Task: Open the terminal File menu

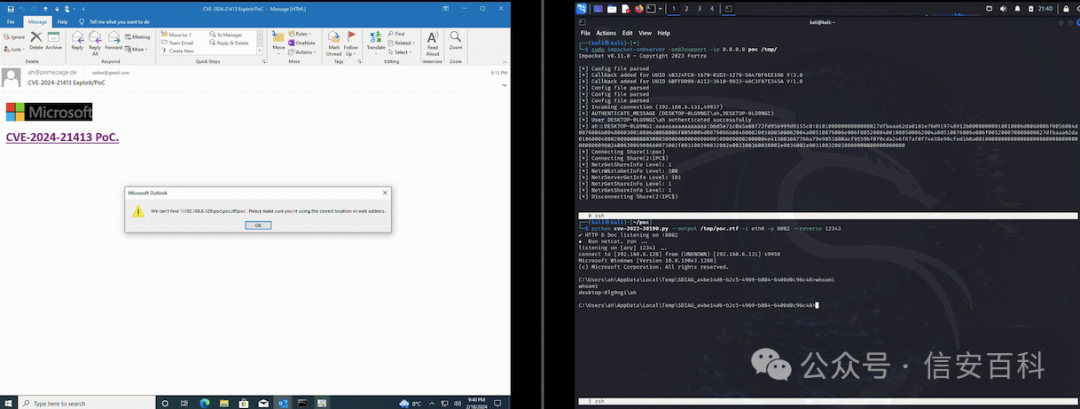Action: click(x=585, y=33)
